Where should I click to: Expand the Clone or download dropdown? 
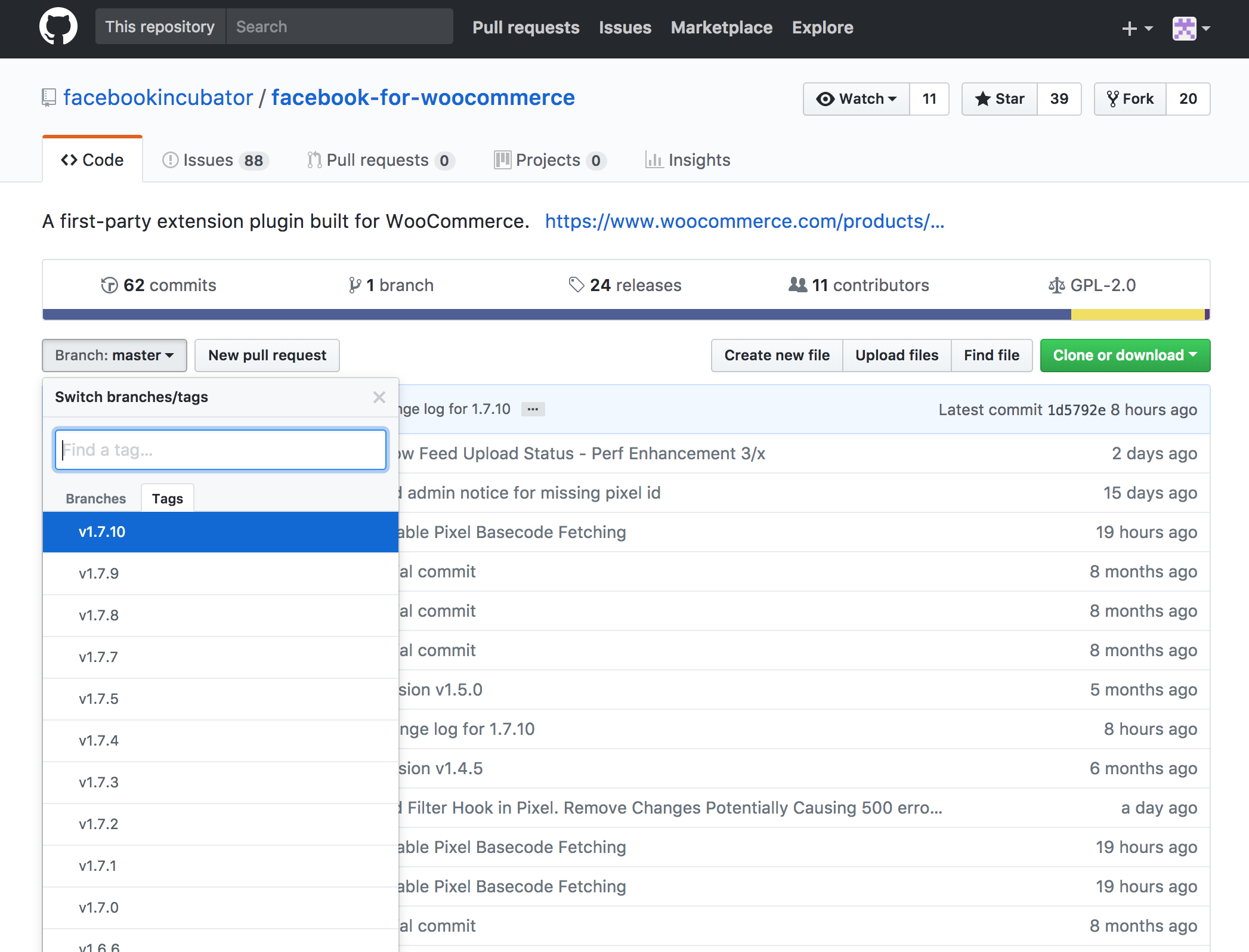1125,356
